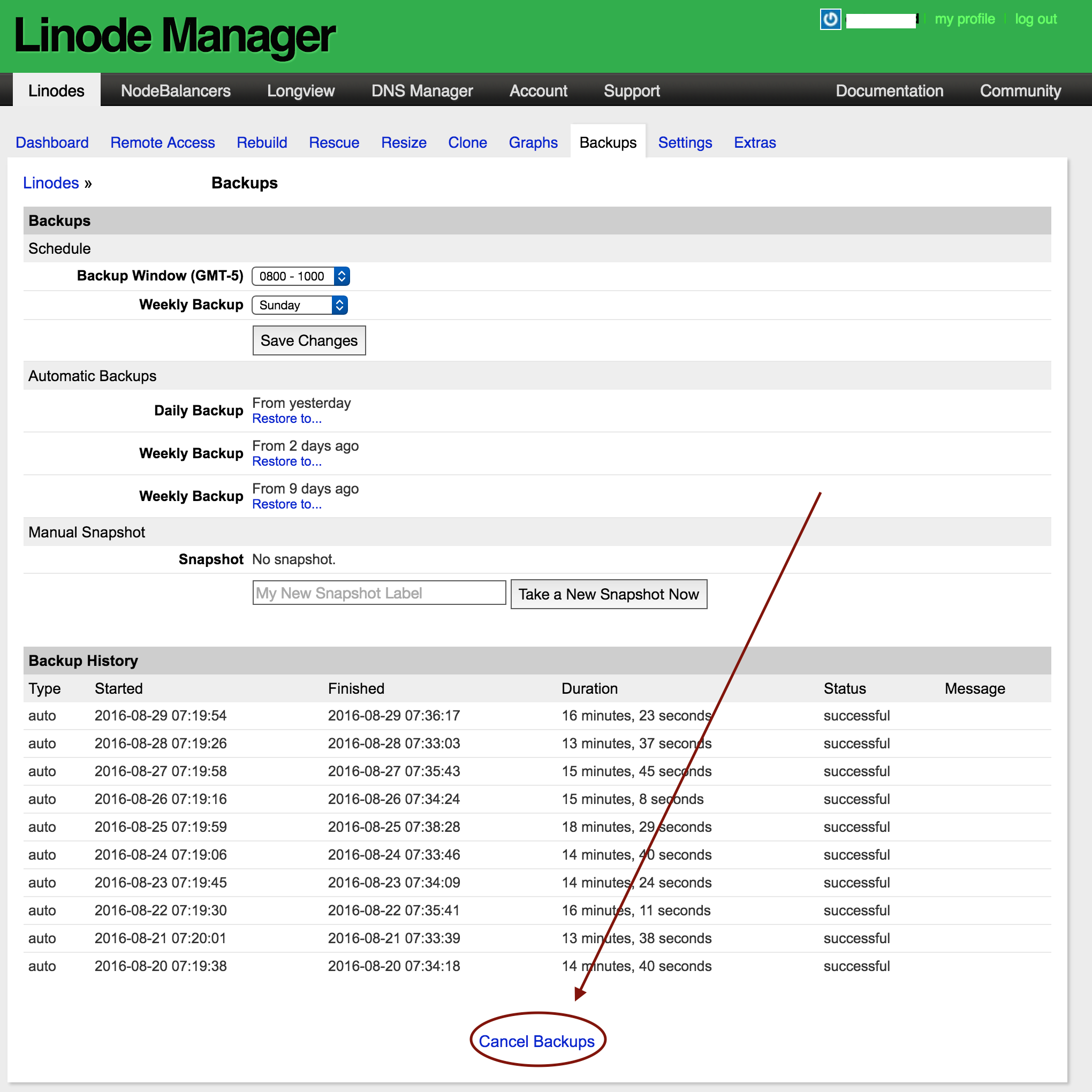Viewport: 1092px width, 1092px height.
Task: Open the Weekly Backup day dropdown
Action: click(300, 305)
